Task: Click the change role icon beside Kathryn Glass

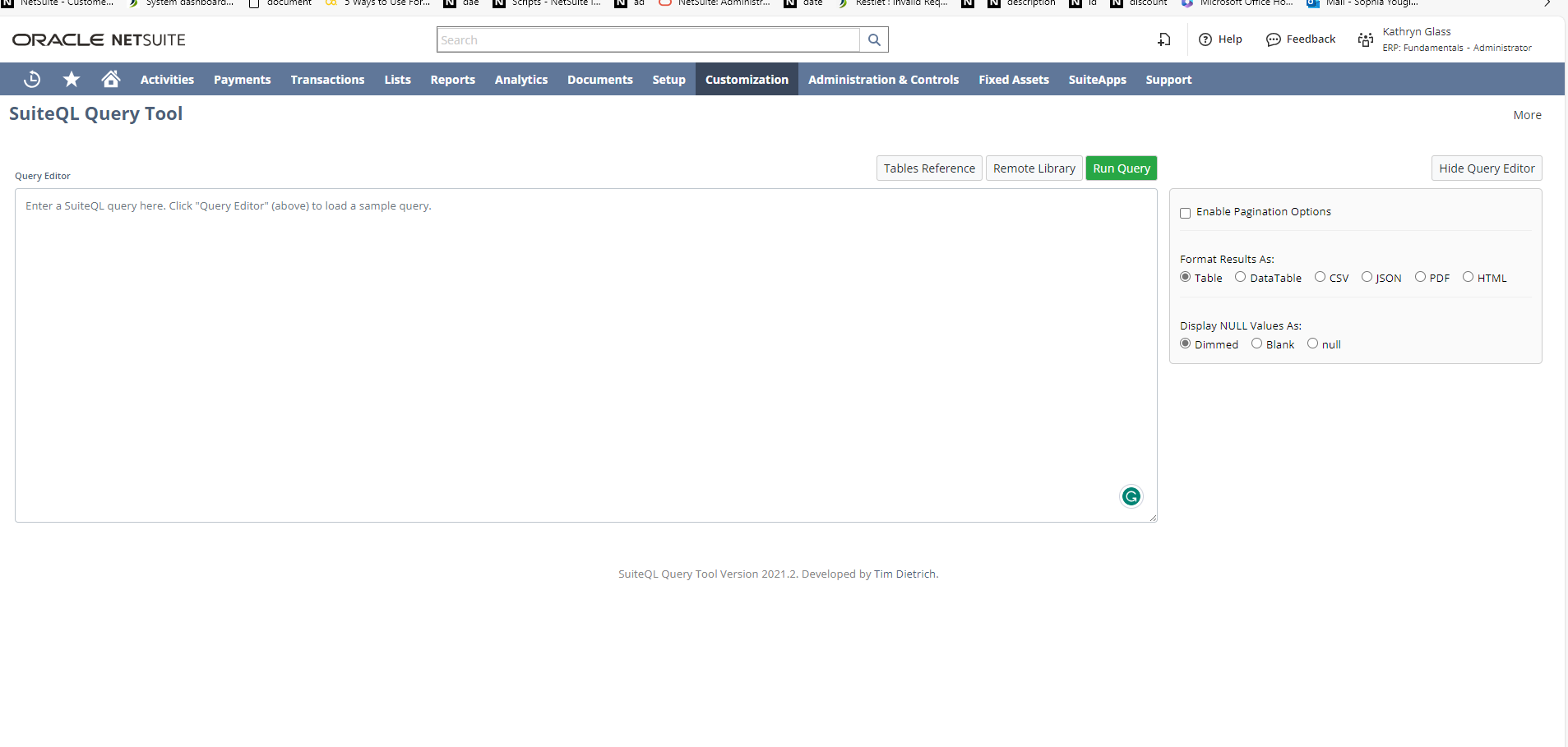Action: 1365,39
